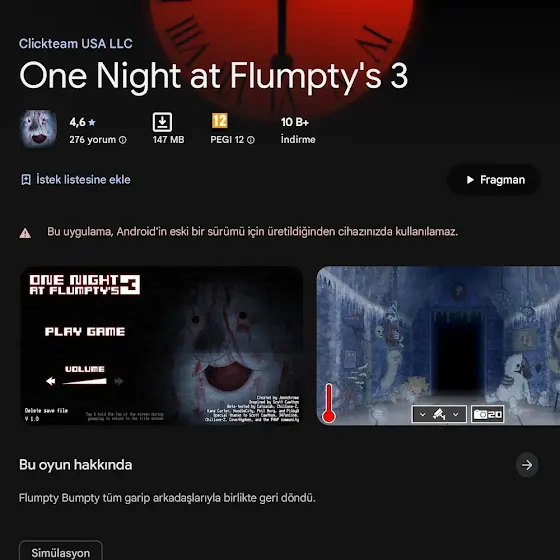Click the download size icon above 147 MB

point(162,122)
